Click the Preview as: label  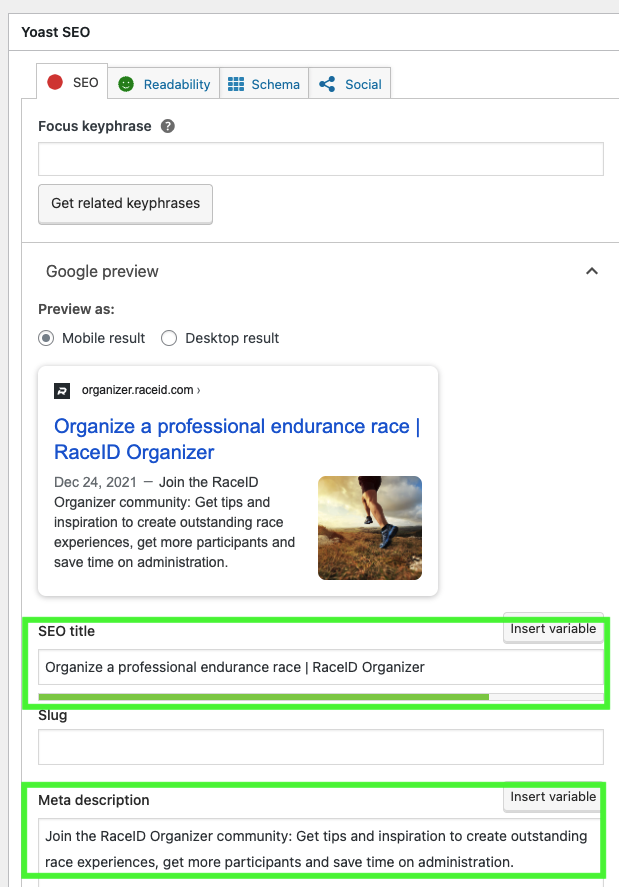click(x=76, y=309)
